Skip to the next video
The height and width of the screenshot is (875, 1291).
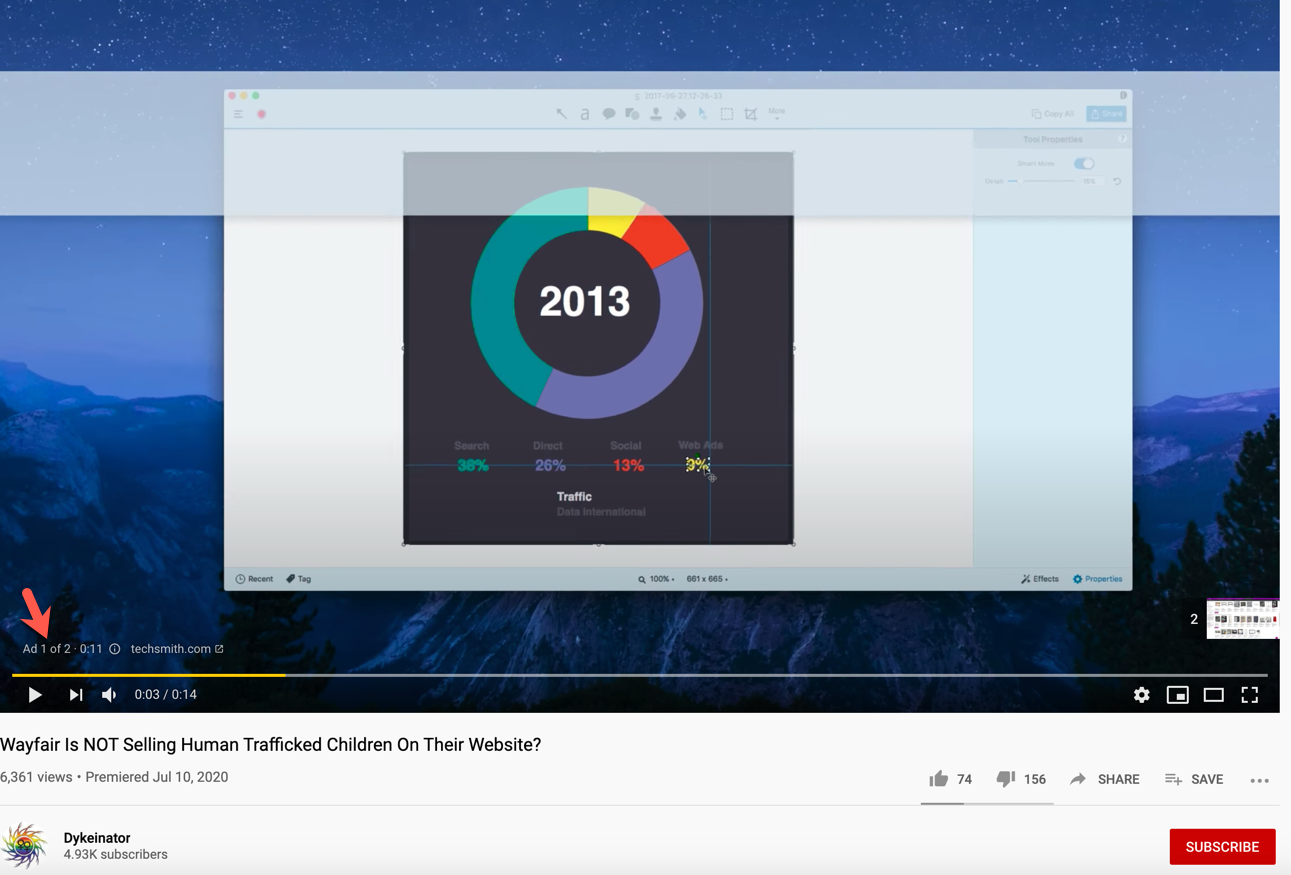[76, 695]
